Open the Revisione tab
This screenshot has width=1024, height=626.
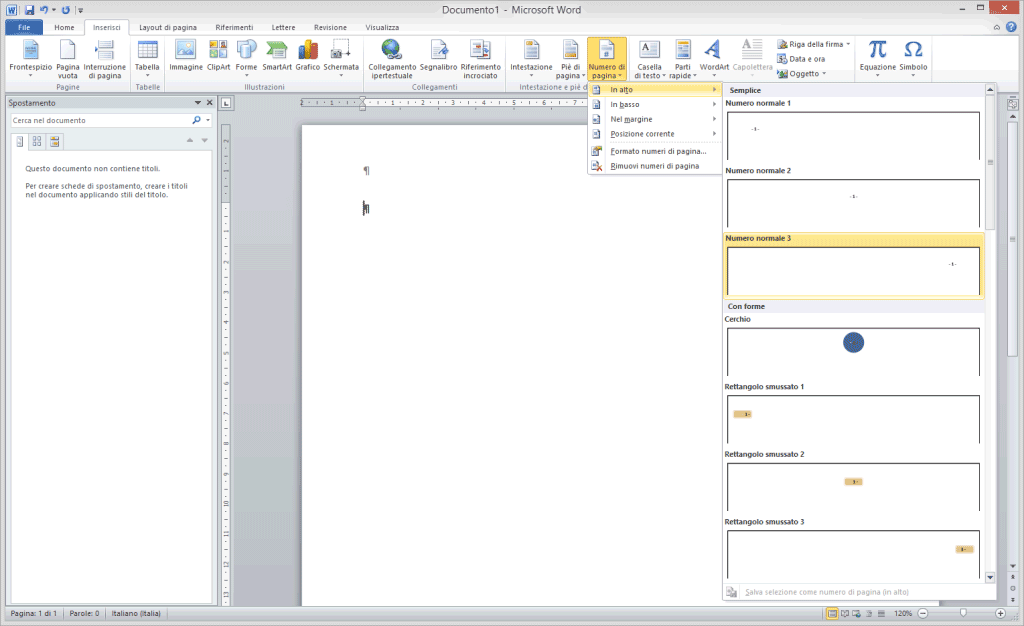click(x=330, y=27)
